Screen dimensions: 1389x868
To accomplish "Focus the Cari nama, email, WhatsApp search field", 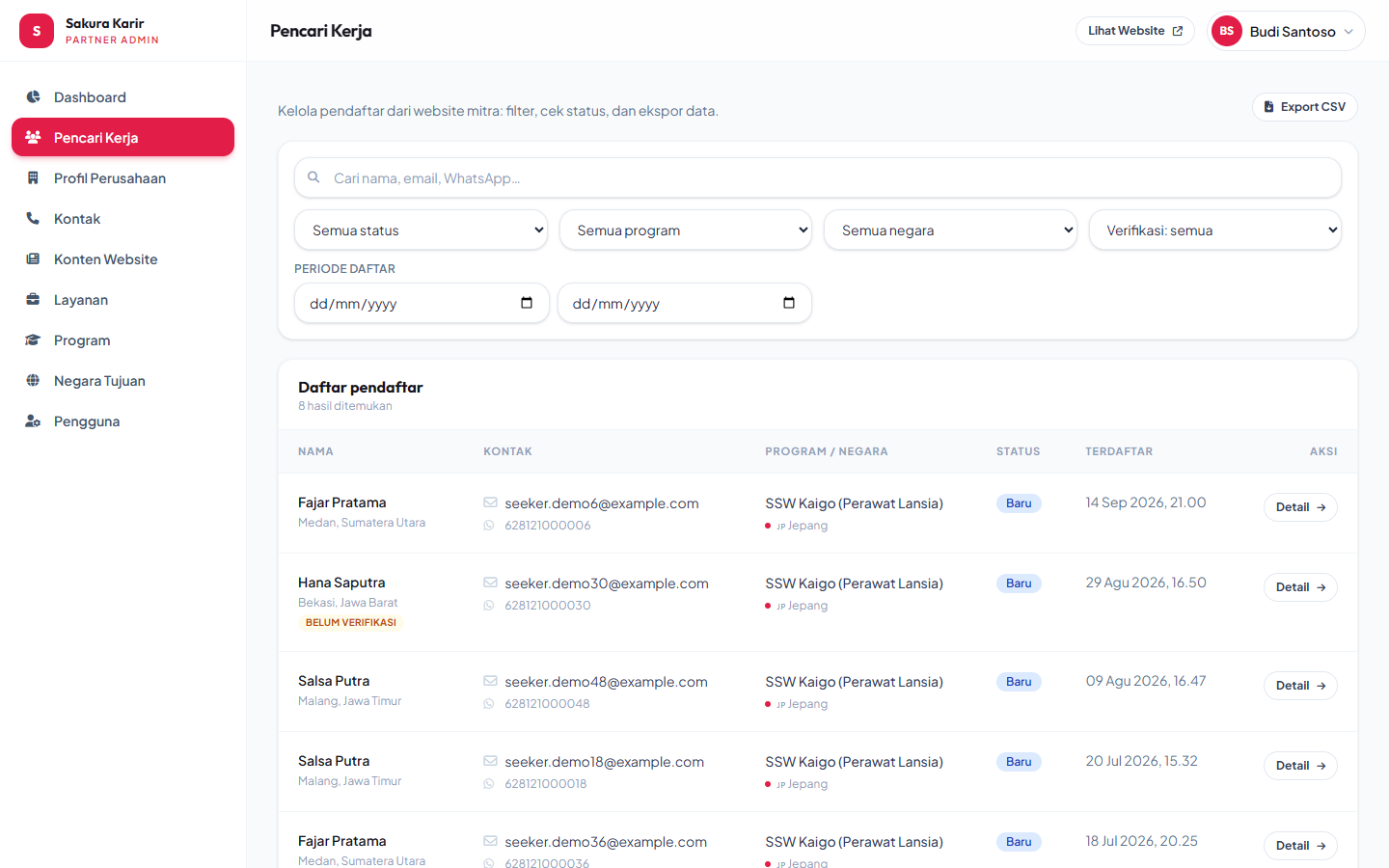I will tap(818, 178).
